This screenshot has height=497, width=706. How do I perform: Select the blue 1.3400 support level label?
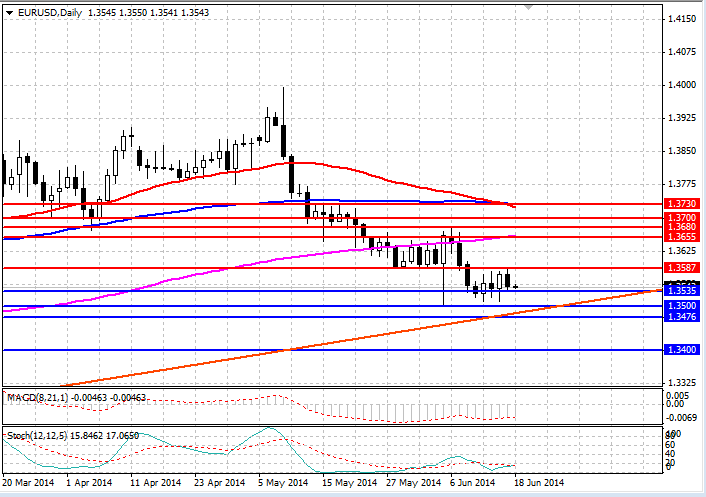[682, 350]
